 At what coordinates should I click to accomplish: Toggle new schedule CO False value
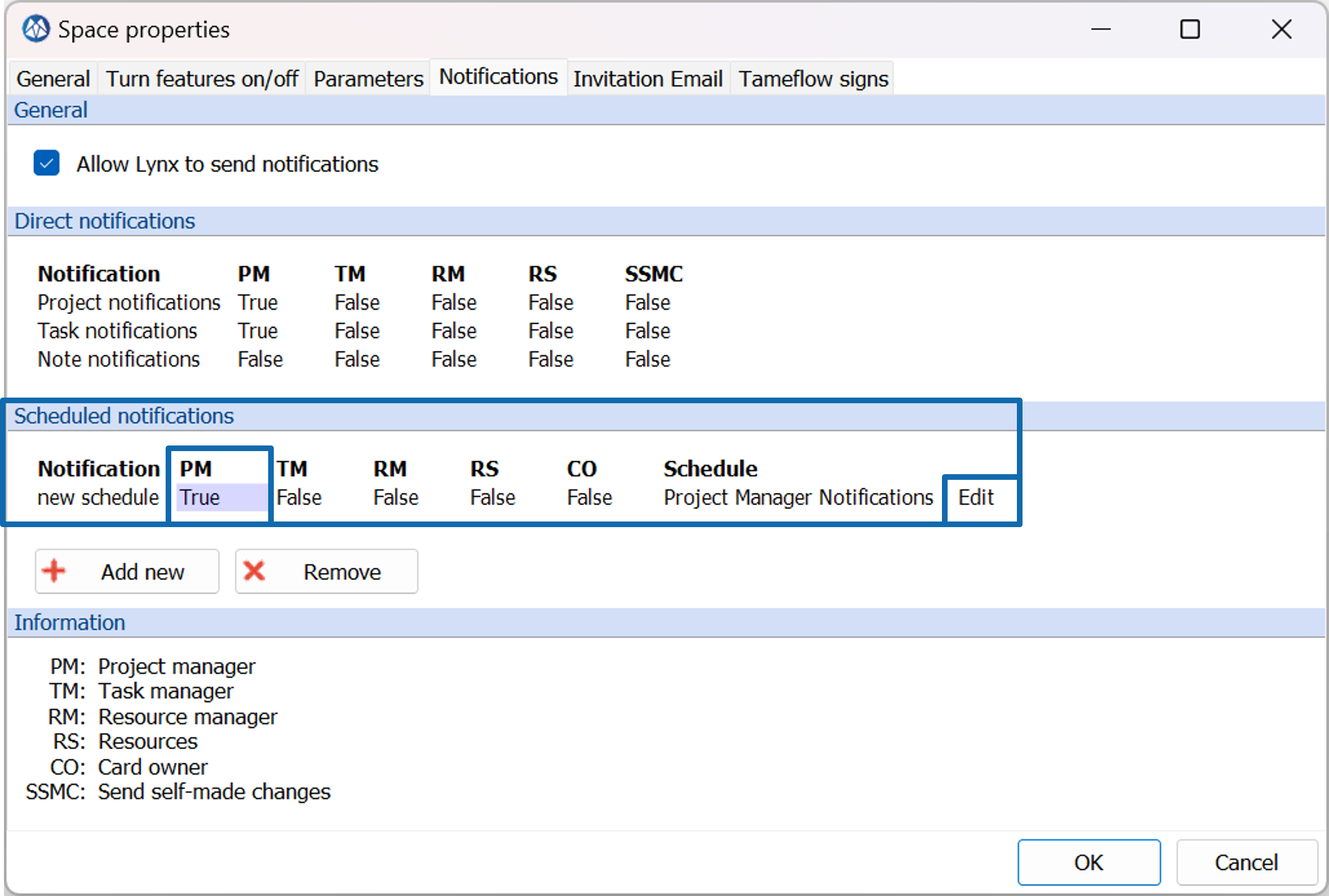pyautogui.click(x=589, y=498)
